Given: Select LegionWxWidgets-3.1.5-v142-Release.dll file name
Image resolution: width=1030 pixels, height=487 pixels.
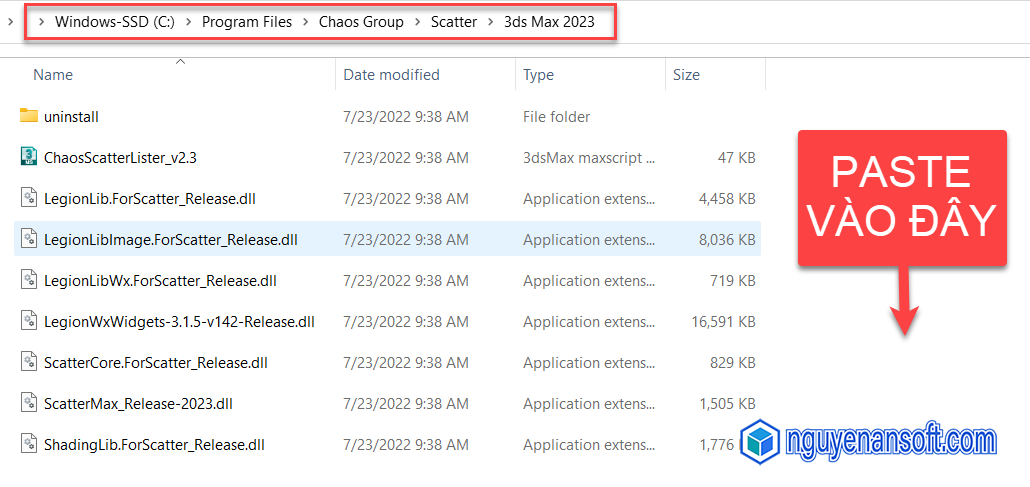Looking at the screenshot, I should point(179,322).
